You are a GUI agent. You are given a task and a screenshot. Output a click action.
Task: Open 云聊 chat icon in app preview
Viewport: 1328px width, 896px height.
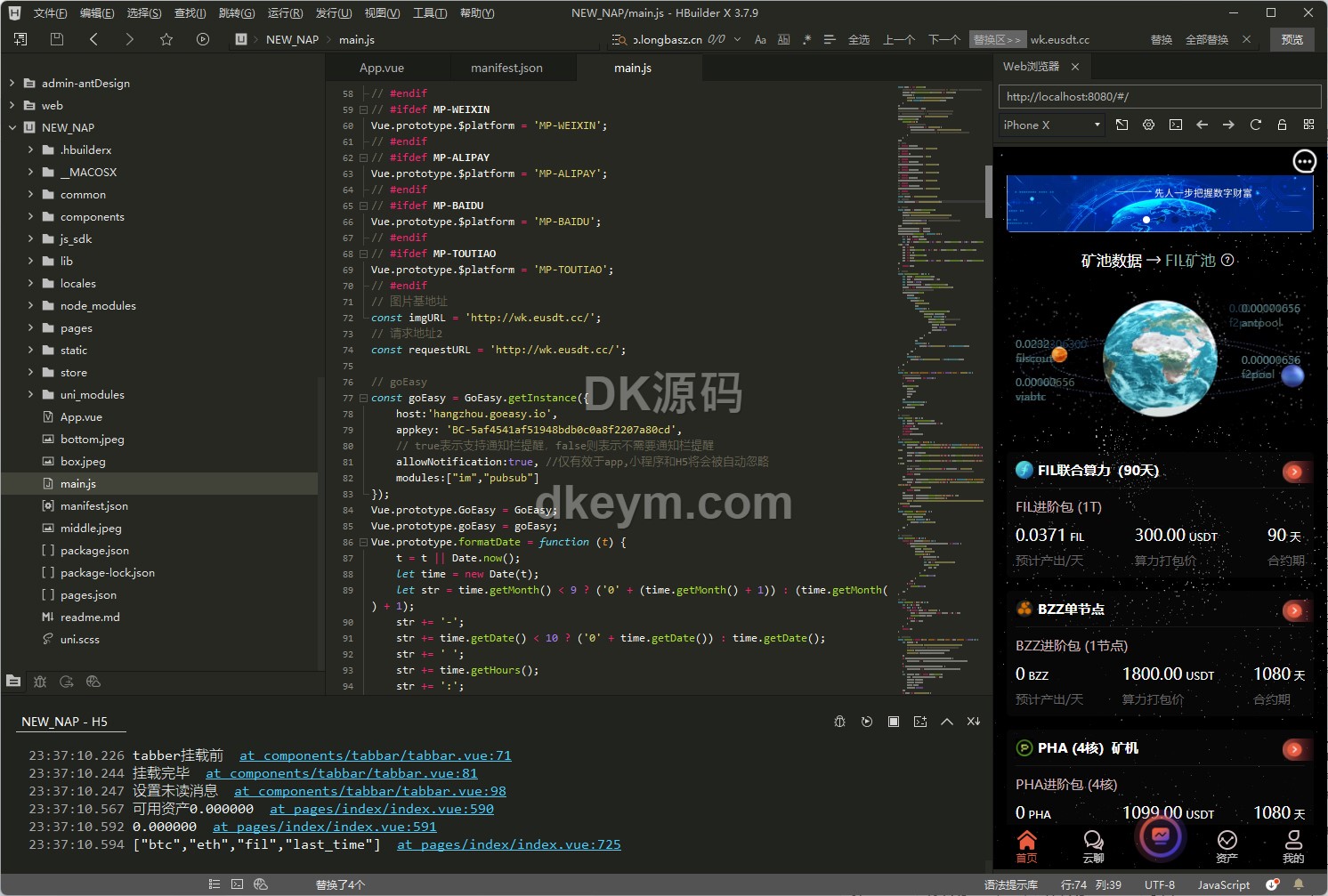pyautogui.click(x=1093, y=846)
